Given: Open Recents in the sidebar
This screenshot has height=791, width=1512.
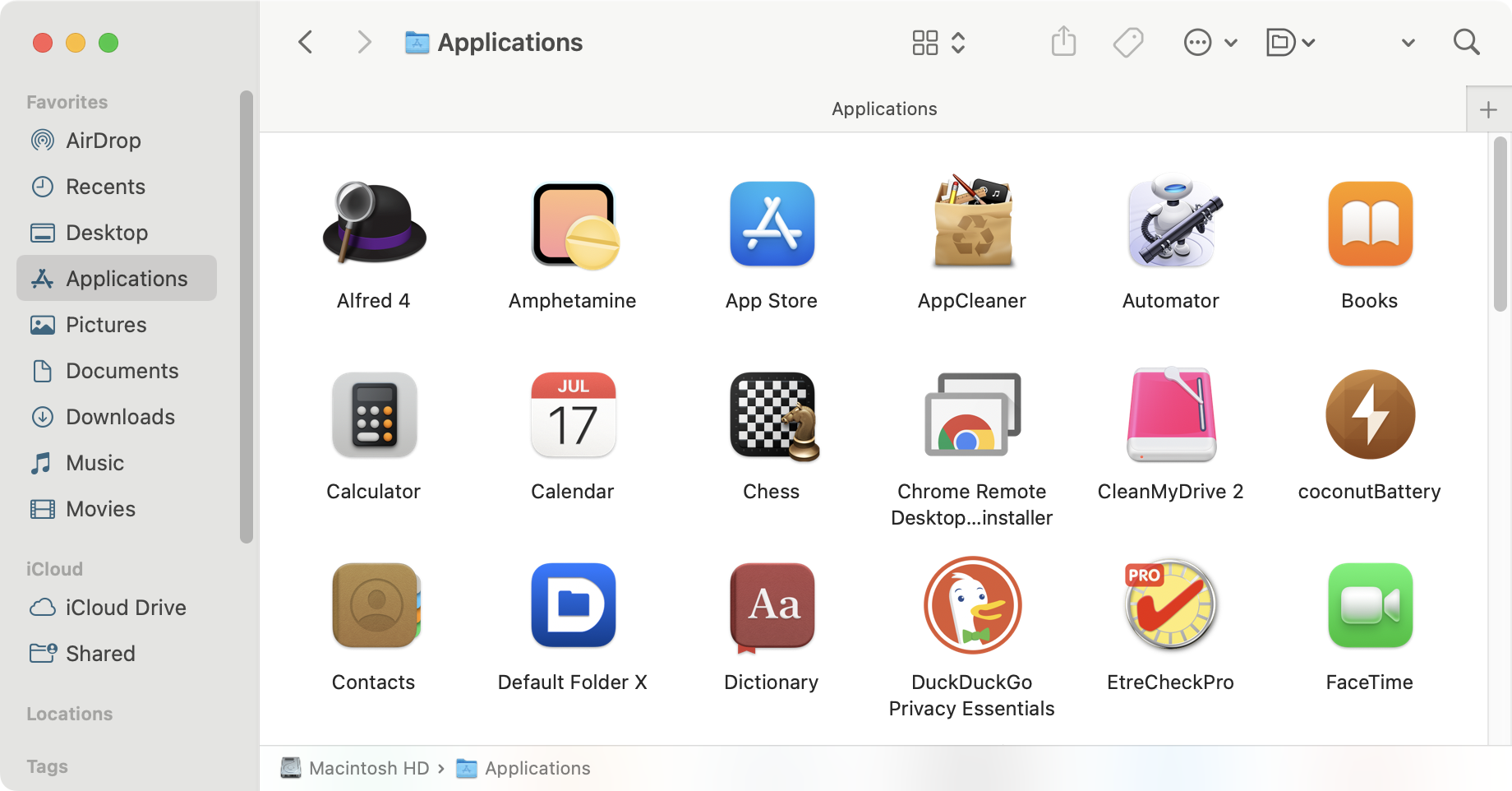Looking at the screenshot, I should tap(117, 187).
